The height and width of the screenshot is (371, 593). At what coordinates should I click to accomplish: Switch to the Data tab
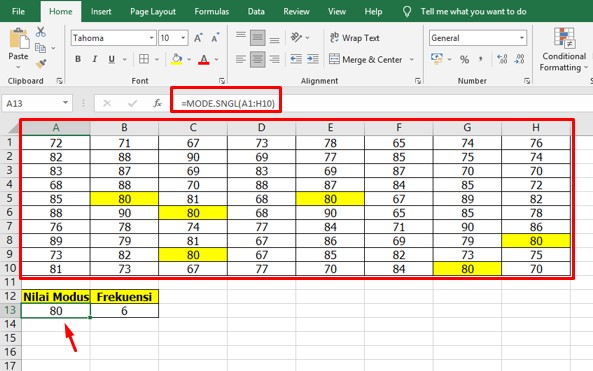(x=256, y=11)
